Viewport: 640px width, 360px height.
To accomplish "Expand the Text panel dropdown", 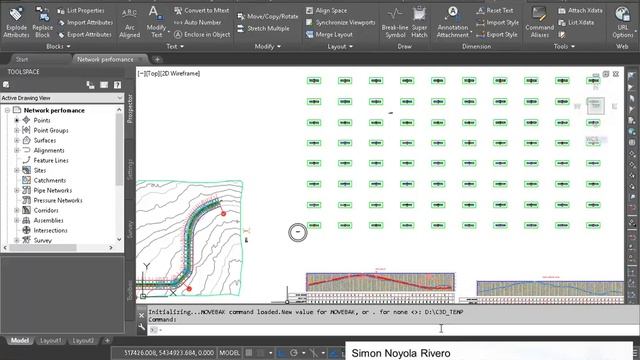I will (175, 47).
